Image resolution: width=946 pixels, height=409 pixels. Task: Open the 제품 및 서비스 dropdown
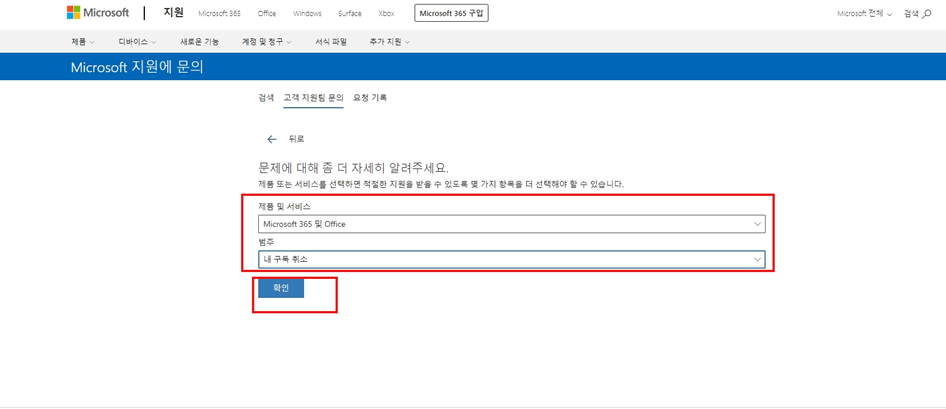click(x=512, y=224)
